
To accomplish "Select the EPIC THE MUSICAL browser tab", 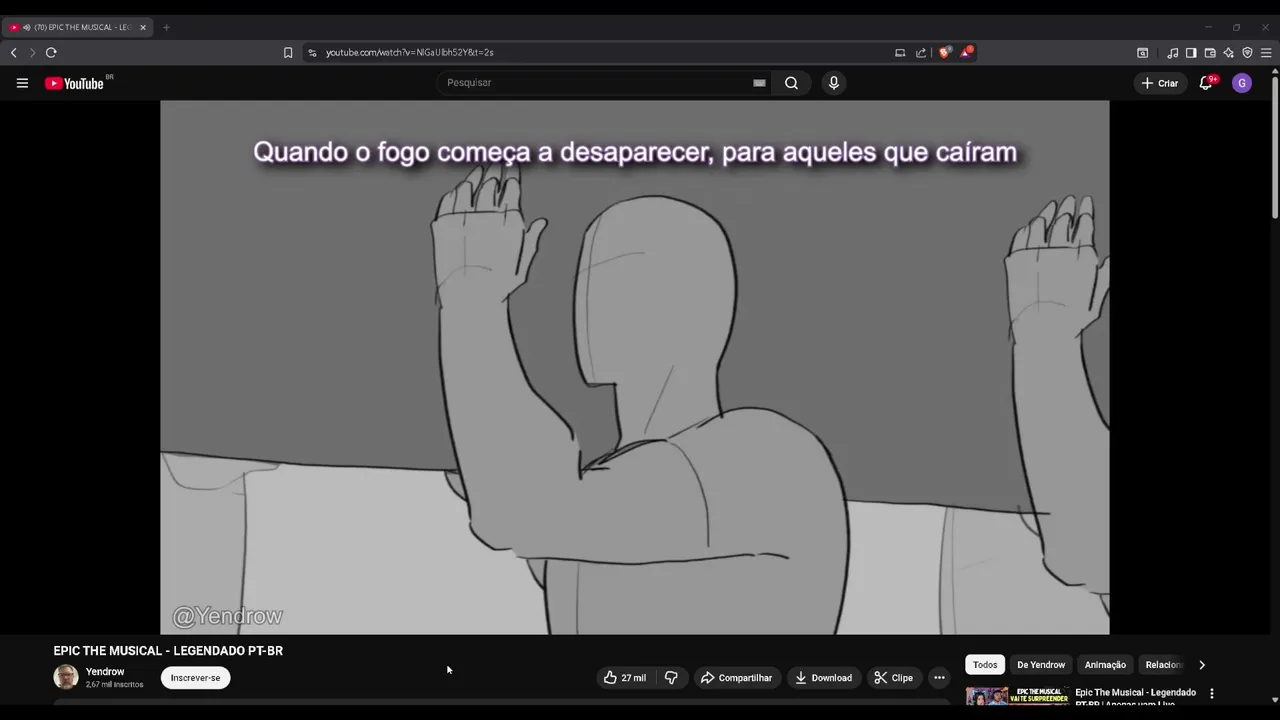I will tap(80, 27).
